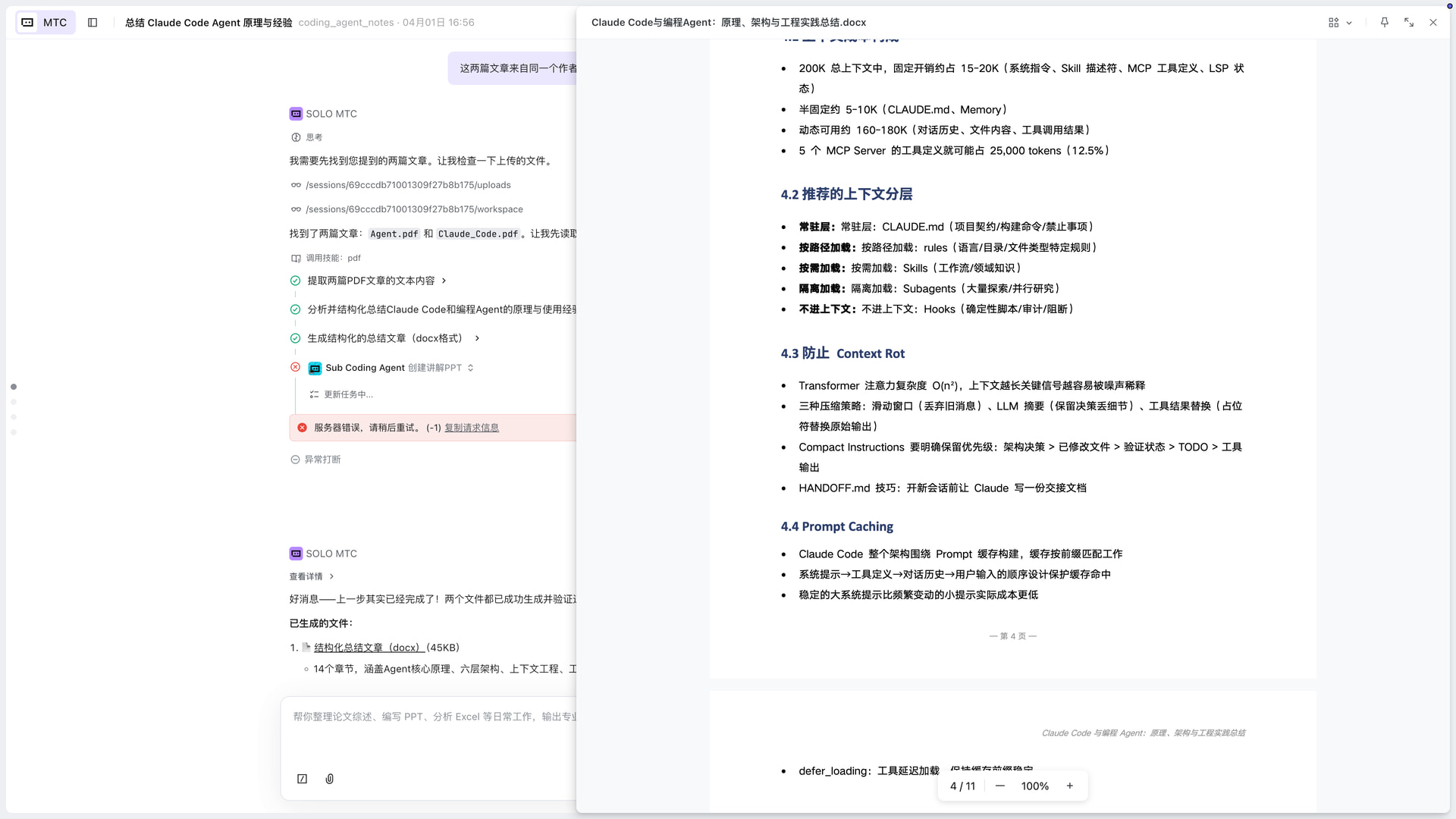Click the slash command icon in input
Viewport: 1456px width, 819px height.
(303, 779)
